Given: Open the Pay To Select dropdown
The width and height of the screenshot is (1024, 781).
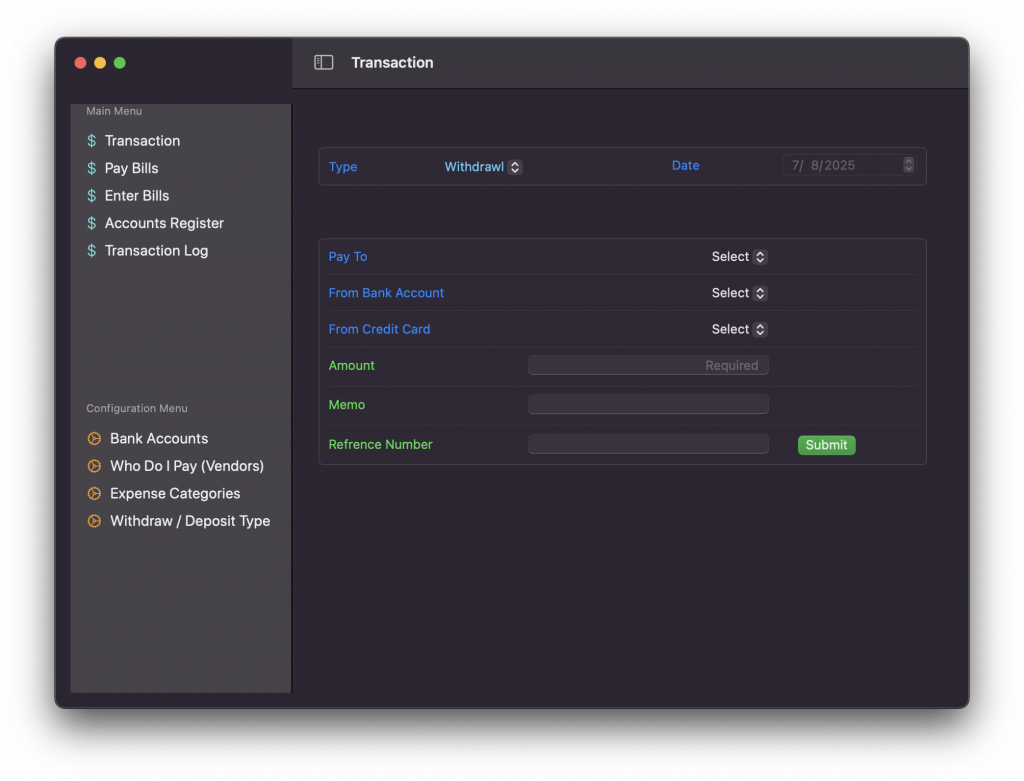Looking at the screenshot, I should (x=739, y=257).
